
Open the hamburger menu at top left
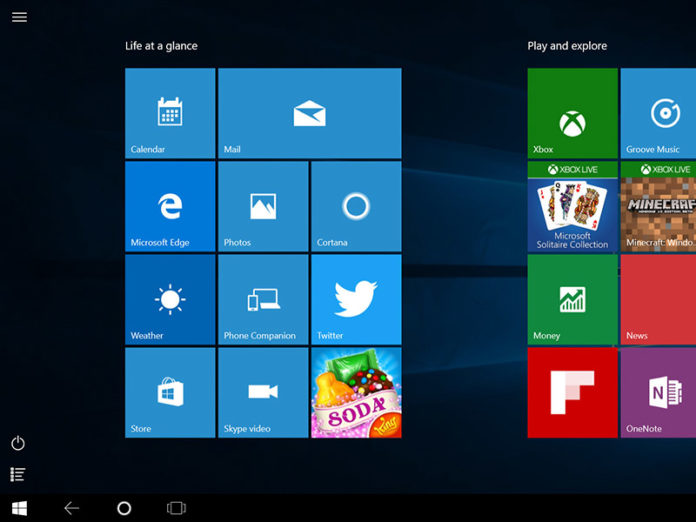pos(19,17)
